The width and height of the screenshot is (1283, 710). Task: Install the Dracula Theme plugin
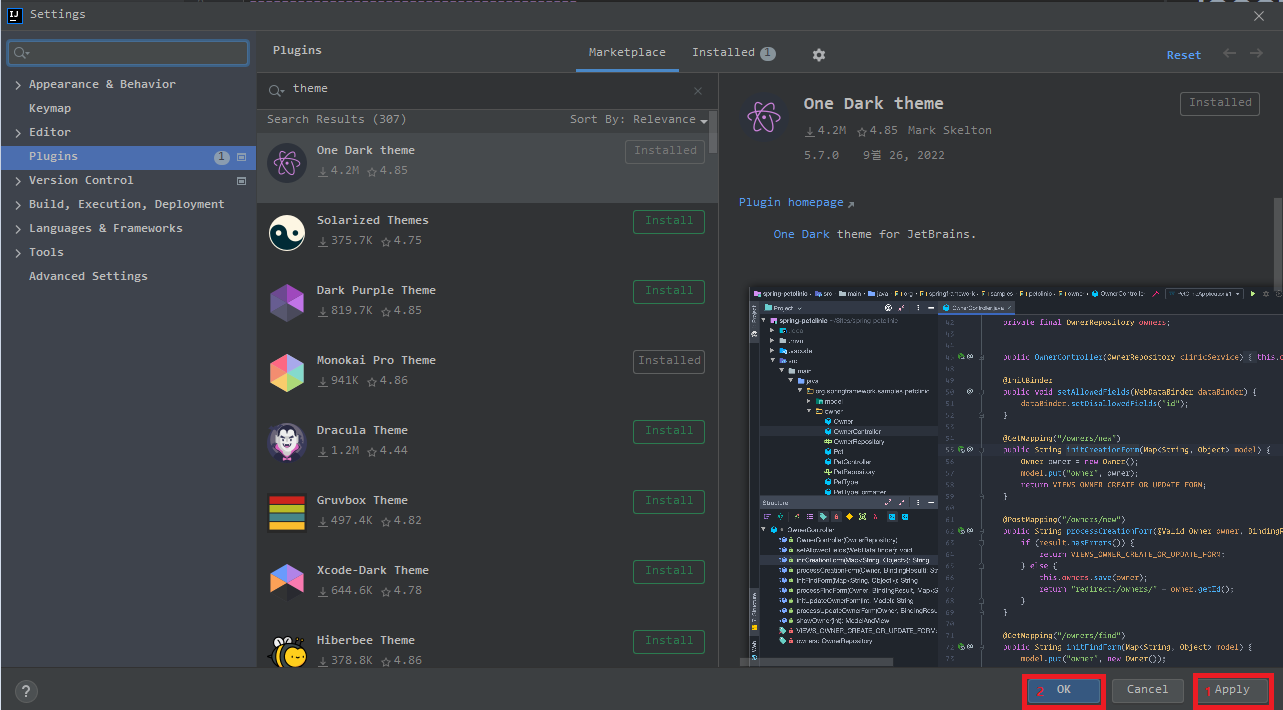coord(669,431)
